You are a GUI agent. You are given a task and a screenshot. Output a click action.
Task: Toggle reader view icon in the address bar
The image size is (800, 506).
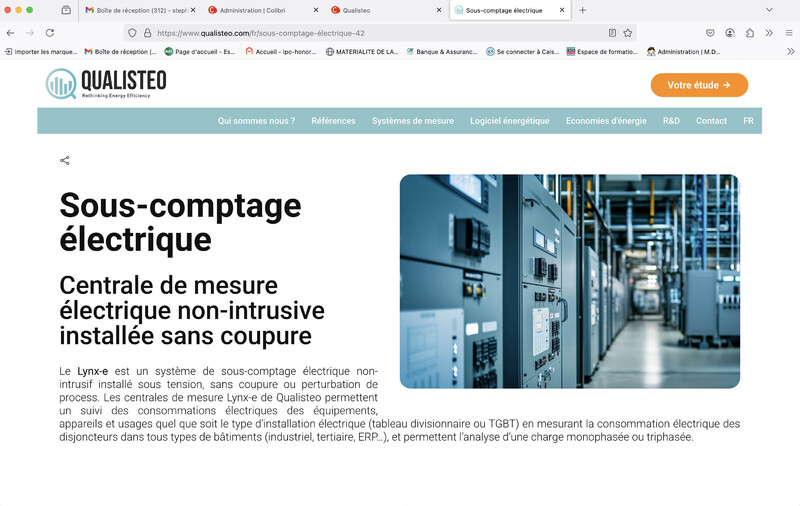[612, 33]
